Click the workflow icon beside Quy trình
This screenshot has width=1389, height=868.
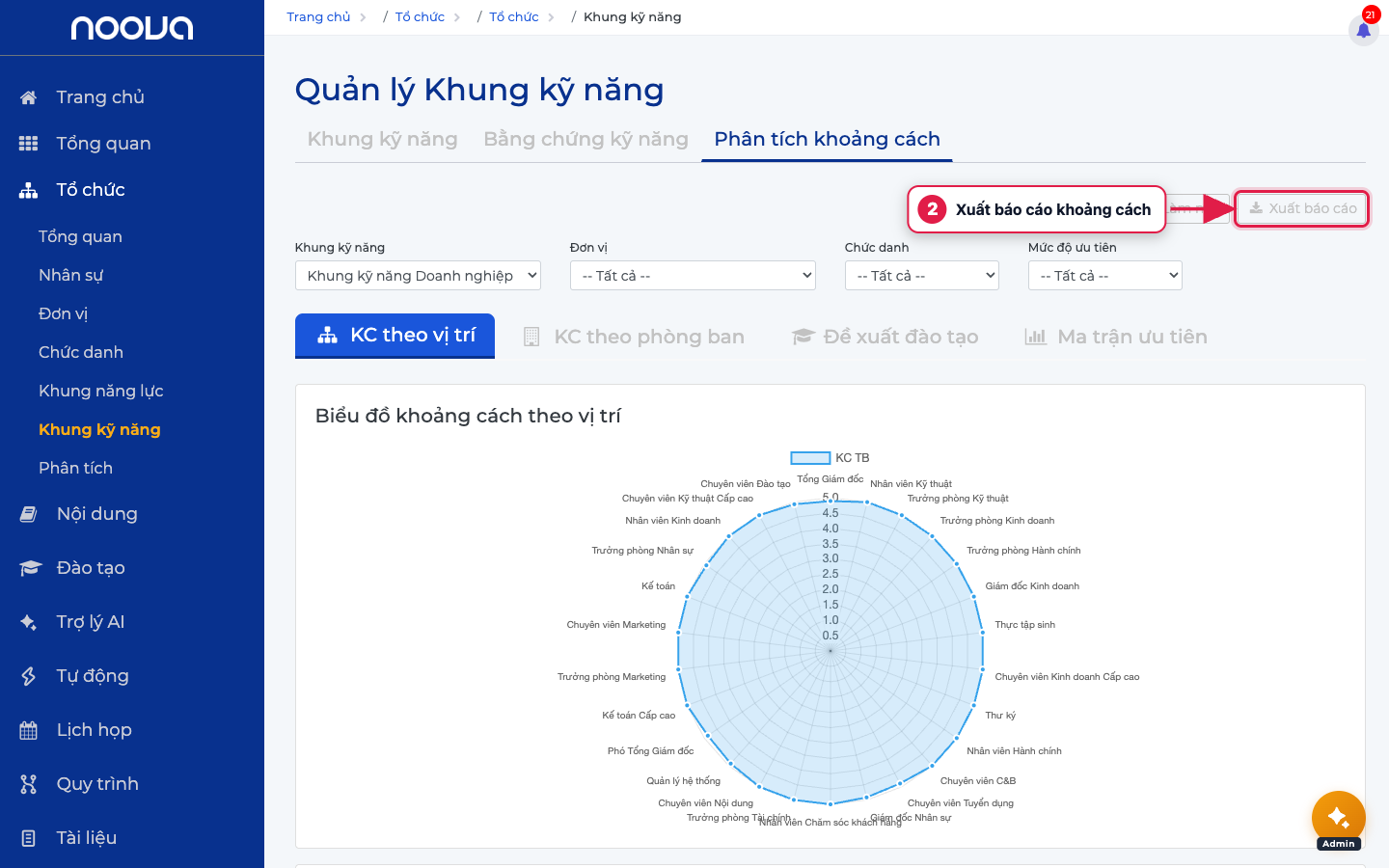(29, 784)
